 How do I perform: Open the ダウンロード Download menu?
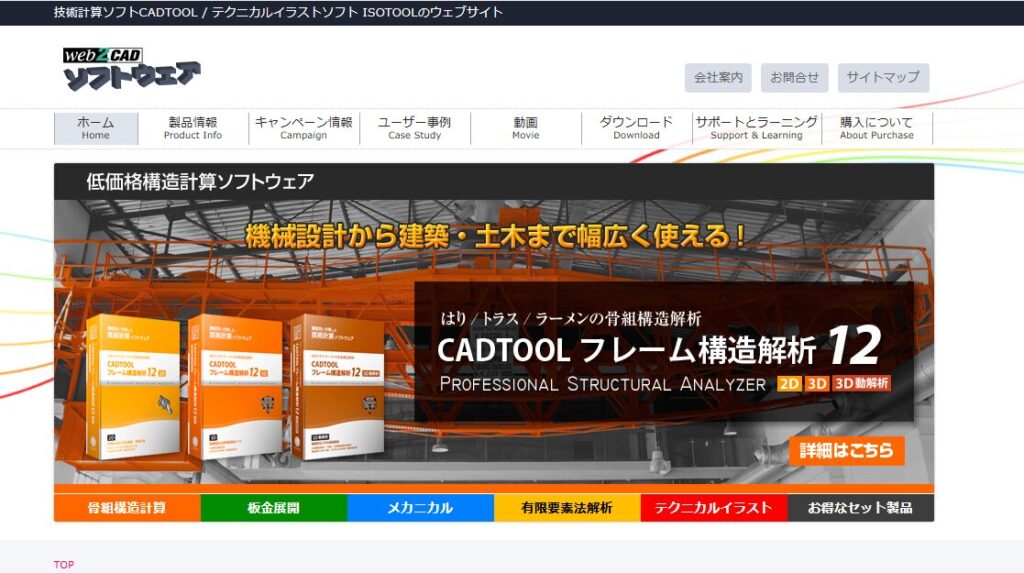pos(636,128)
